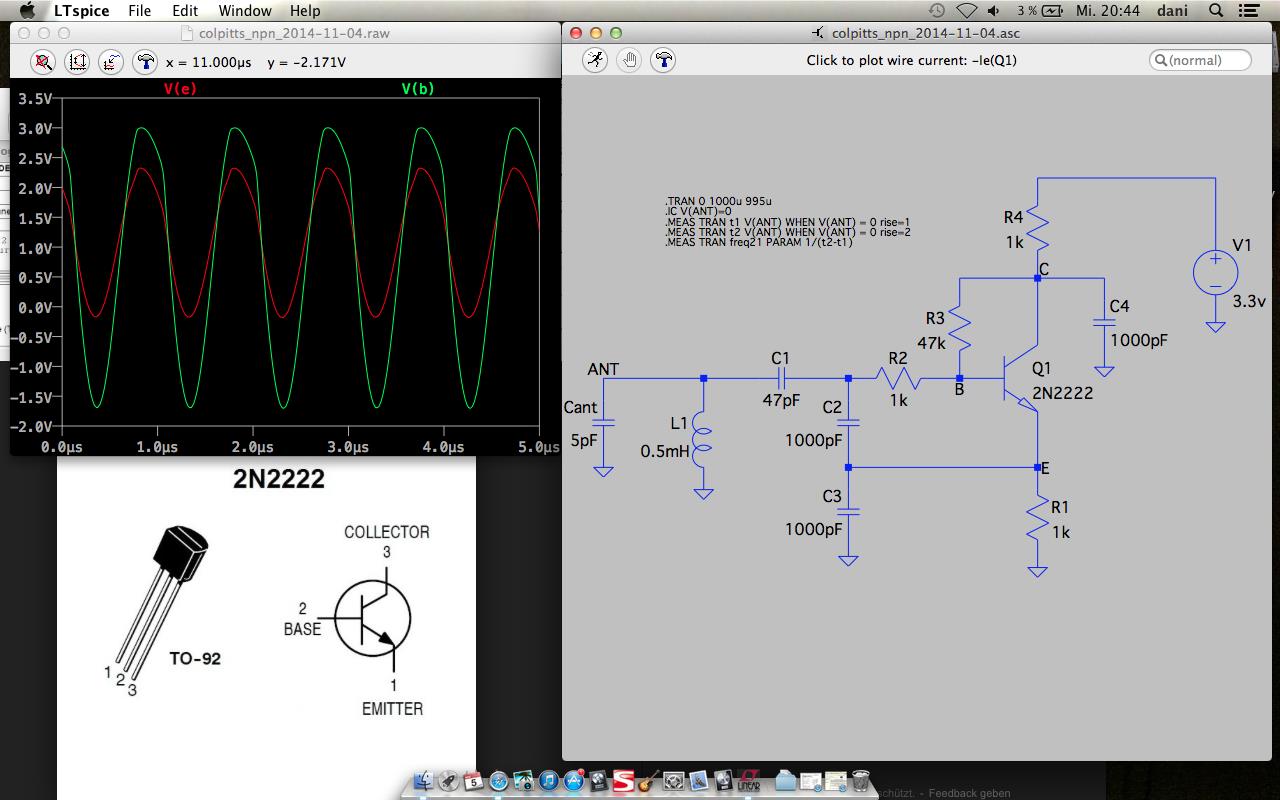Click the ANT net label
Viewport: 1280px width, 800px height.
tap(603, 369)
